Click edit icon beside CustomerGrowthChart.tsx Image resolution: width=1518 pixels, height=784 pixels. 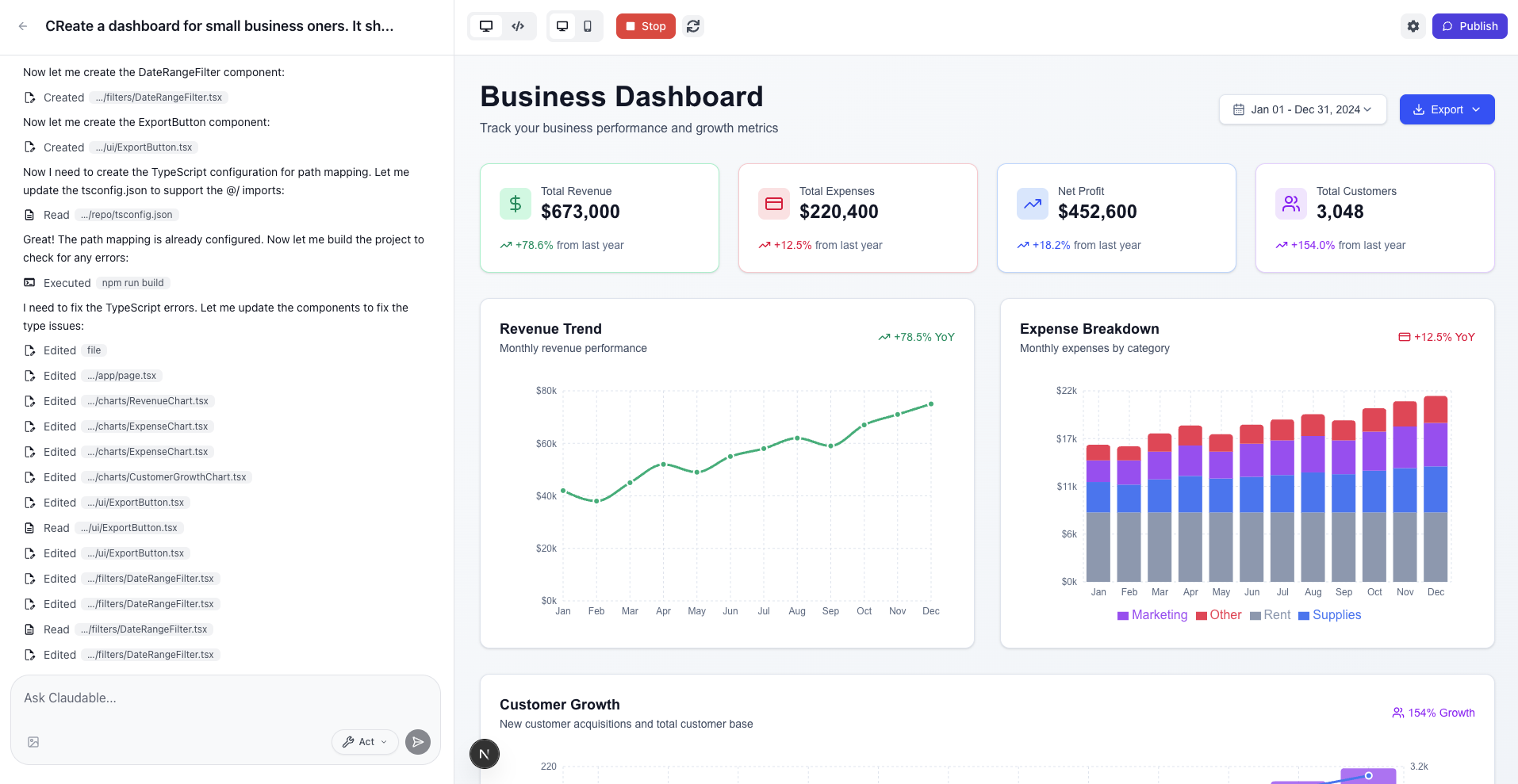29,477
